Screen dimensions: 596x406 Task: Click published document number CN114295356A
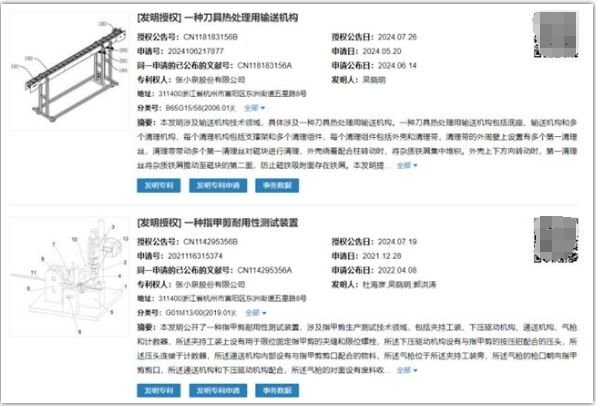coord(265,270)
